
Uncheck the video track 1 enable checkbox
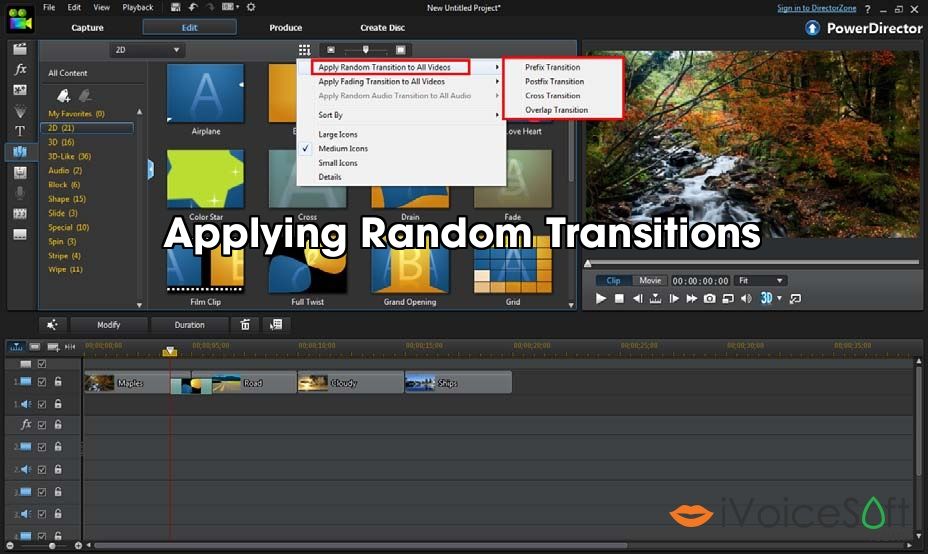pos(42,382)
